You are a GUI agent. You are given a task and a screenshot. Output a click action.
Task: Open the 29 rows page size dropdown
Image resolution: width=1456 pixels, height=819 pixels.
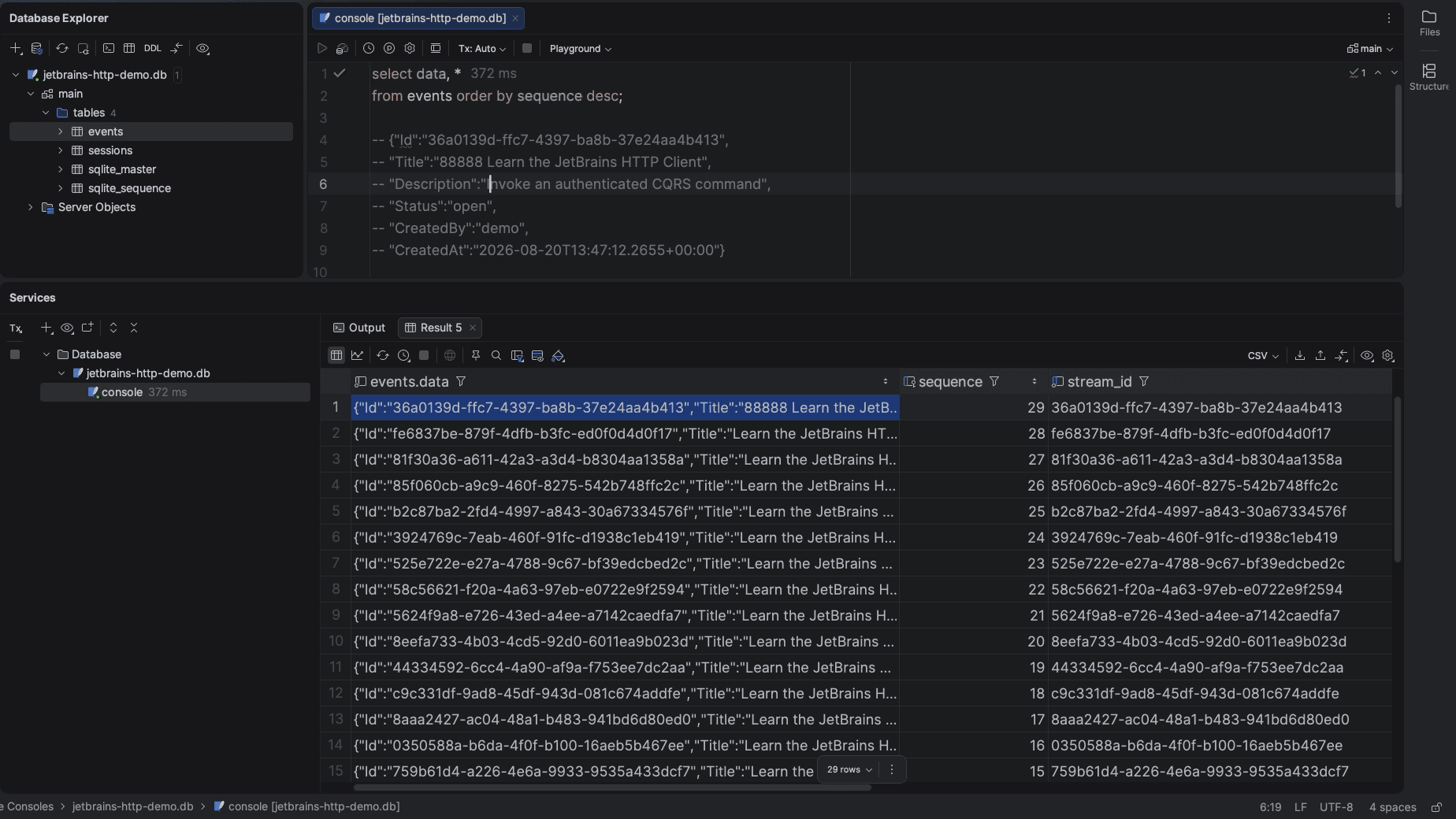849,770
